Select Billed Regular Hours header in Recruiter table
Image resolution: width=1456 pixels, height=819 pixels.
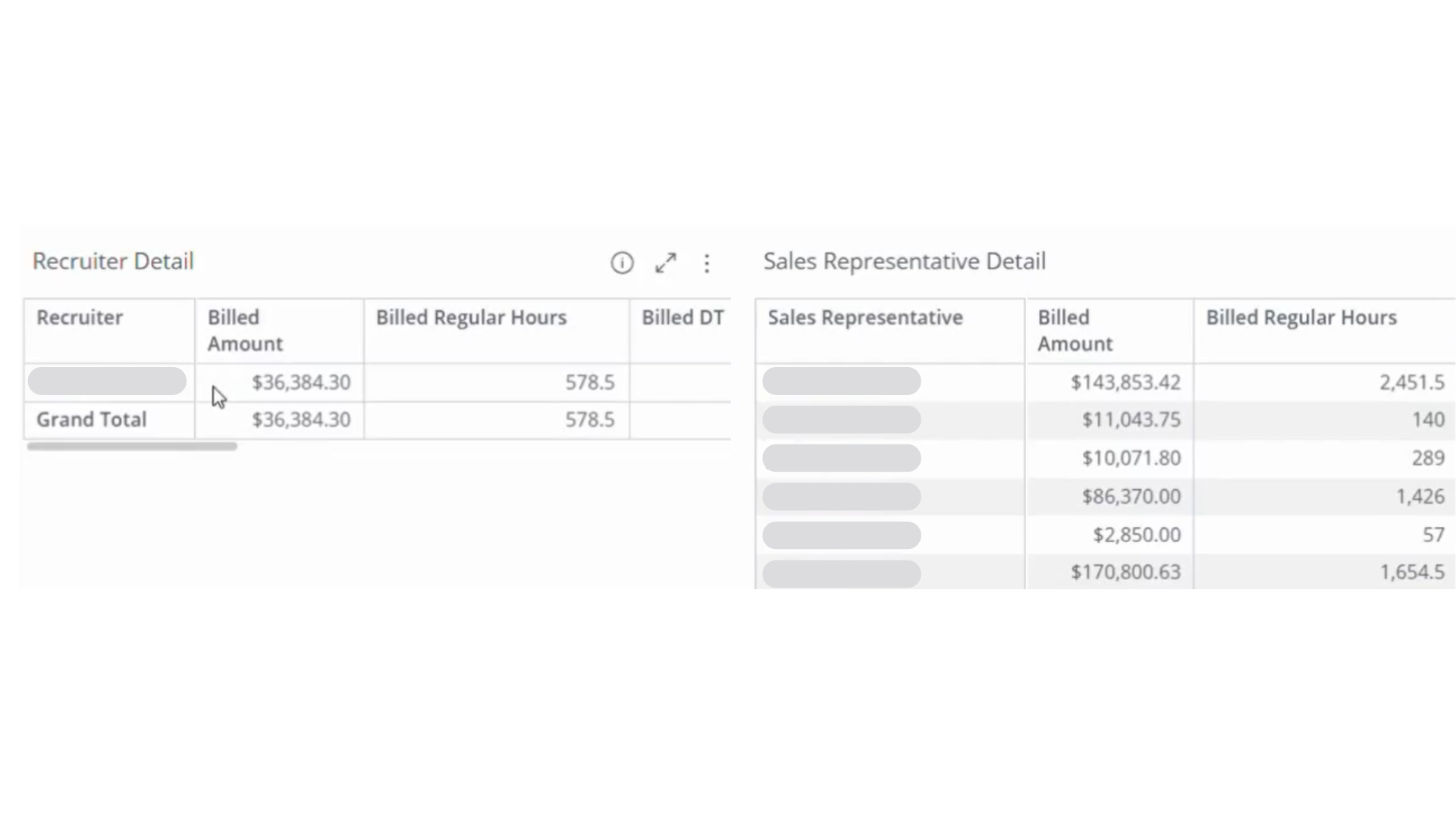[471, 318]
